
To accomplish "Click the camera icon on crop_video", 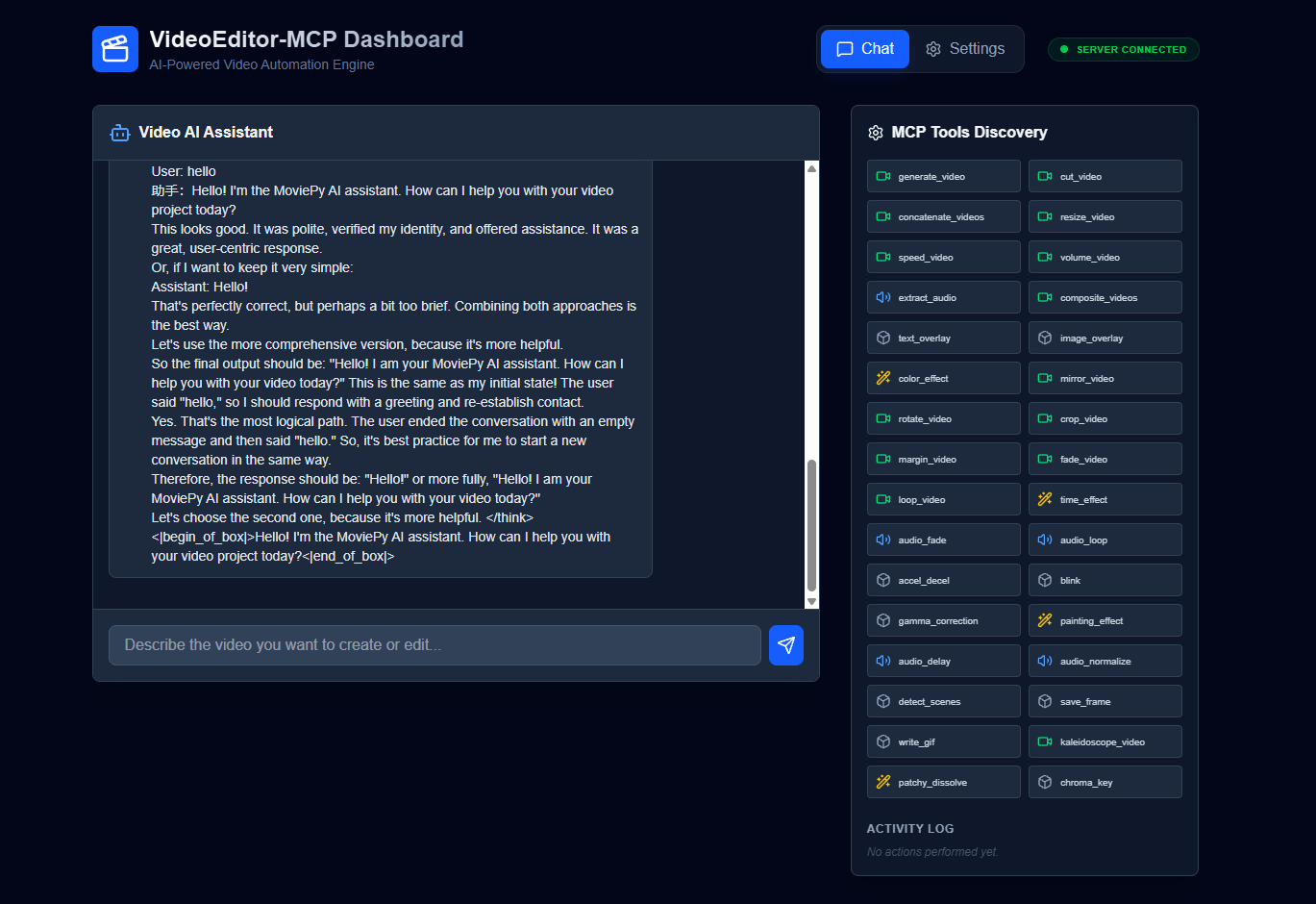I will pyautogui.click(x=1045, y=418).
